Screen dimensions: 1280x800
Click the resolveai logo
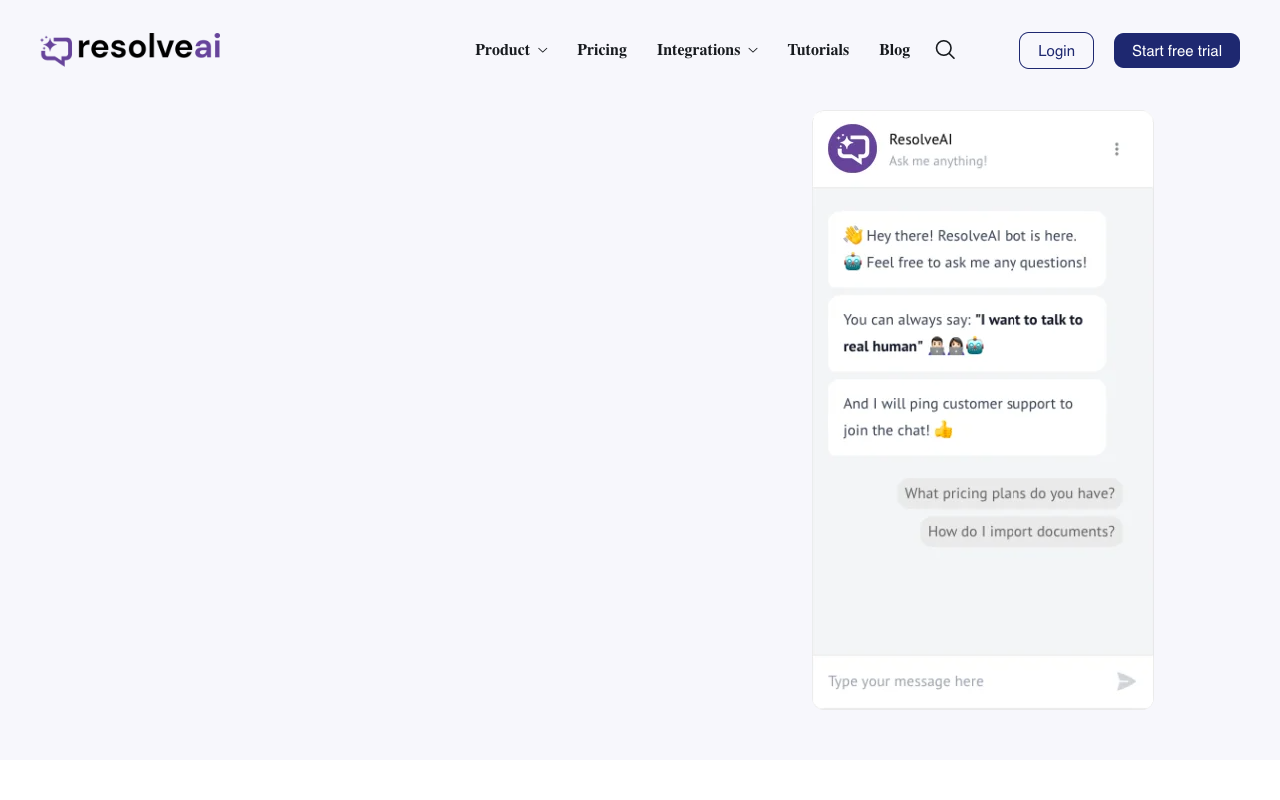pos(130,49)
